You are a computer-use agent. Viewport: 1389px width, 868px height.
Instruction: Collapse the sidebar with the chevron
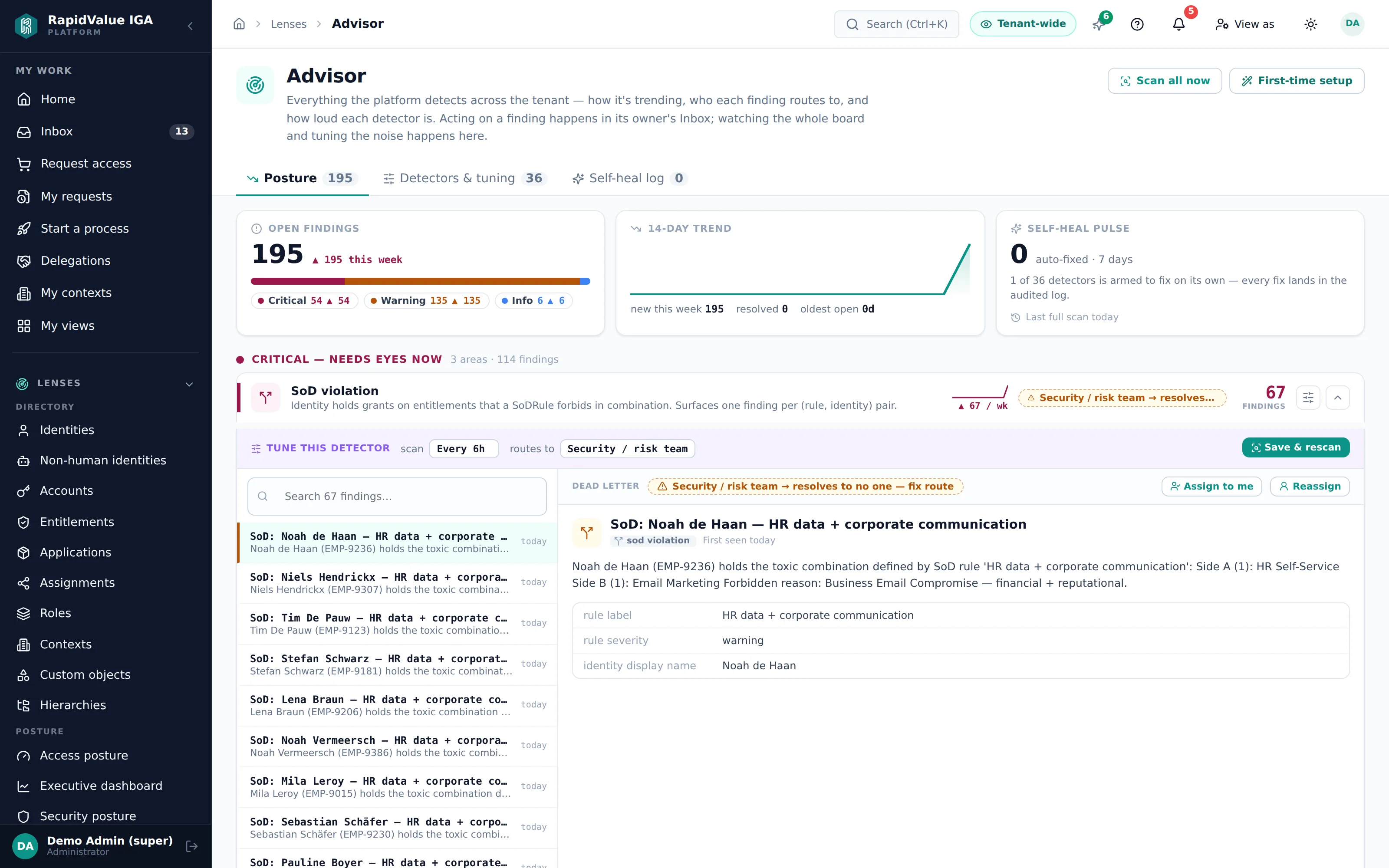click(x=190, y=26)
